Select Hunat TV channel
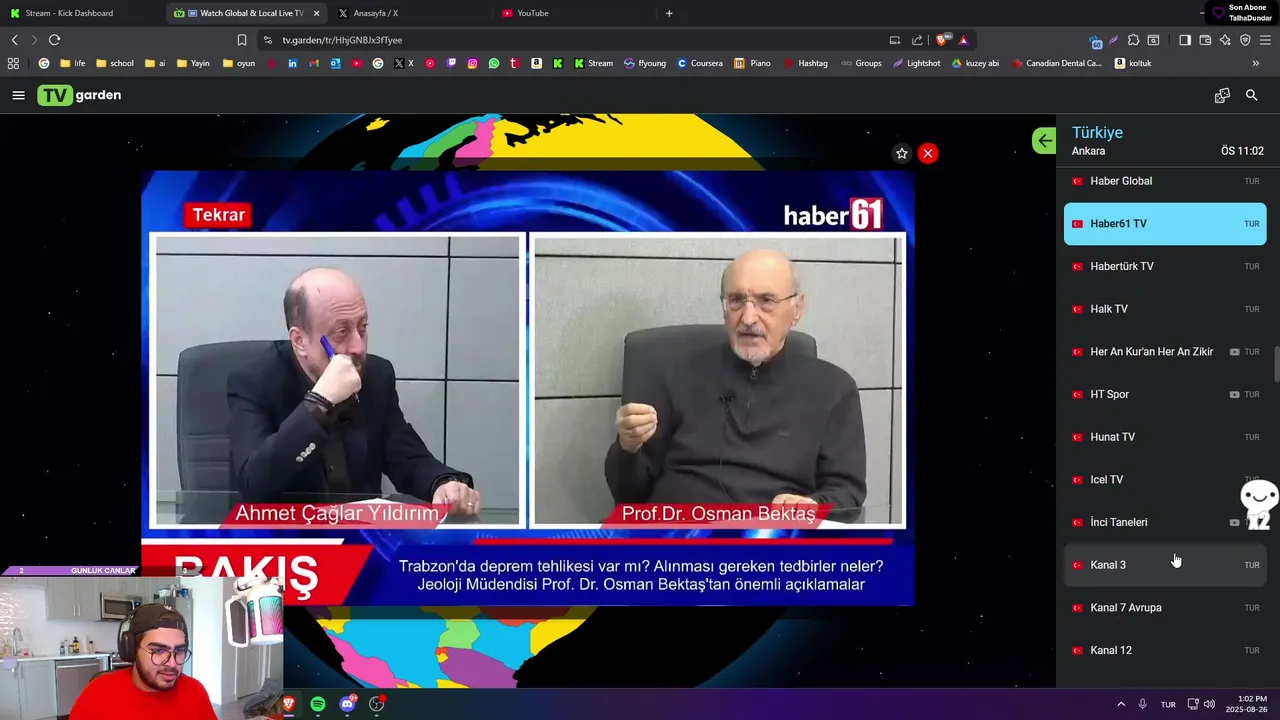Screen dimensions: 1280x720 [x=1165, y=437]
